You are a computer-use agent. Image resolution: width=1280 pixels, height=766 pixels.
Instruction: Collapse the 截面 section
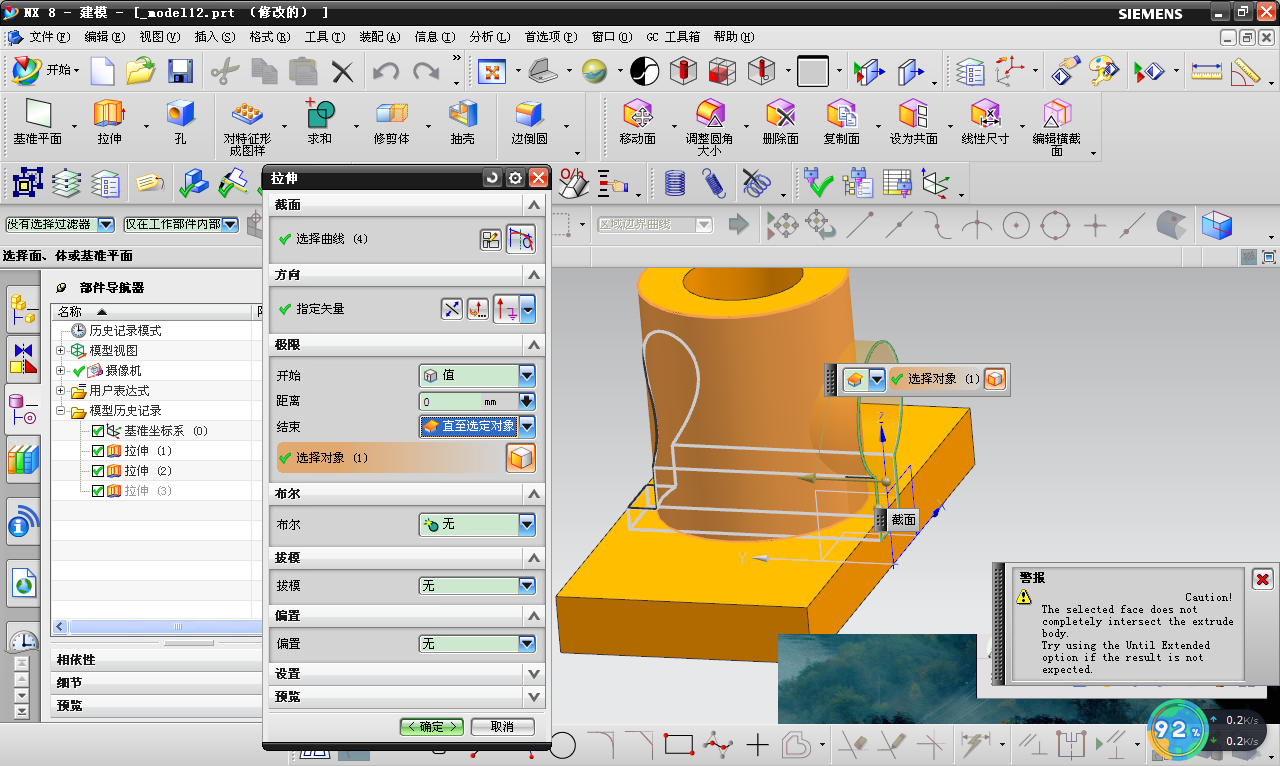tap(534, 205)
